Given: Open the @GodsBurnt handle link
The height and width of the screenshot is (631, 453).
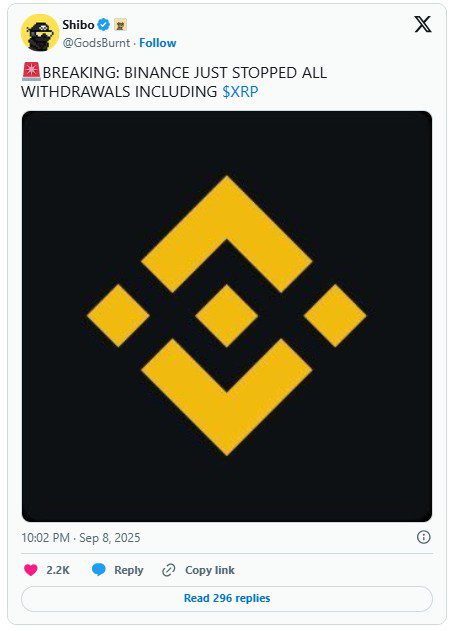Looking at the screenshot, I should tap(96, 43).
